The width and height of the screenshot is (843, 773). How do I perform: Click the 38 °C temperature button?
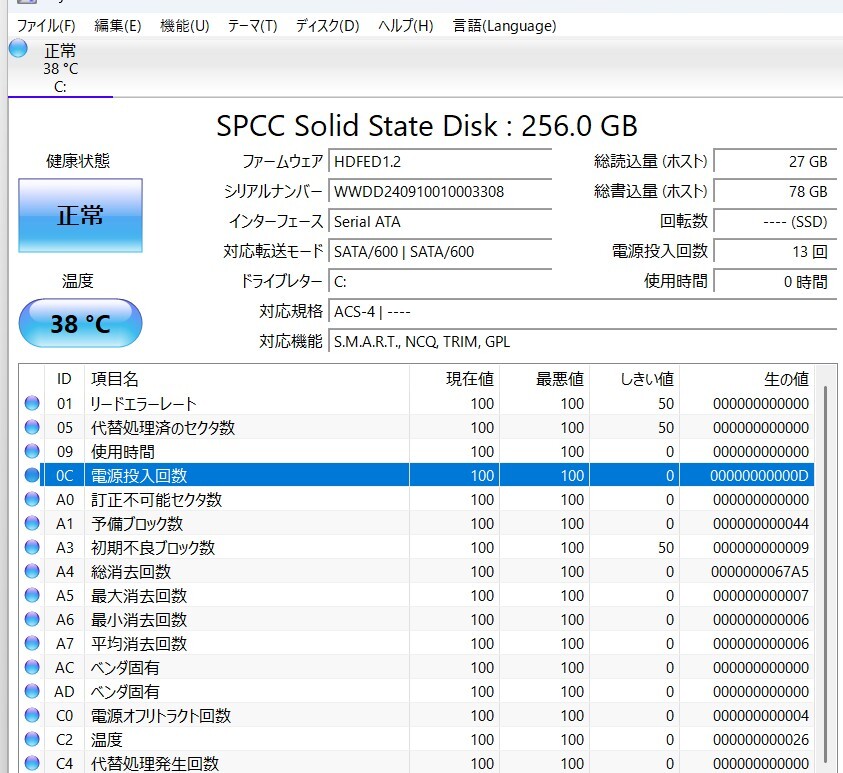pos(81,323)
